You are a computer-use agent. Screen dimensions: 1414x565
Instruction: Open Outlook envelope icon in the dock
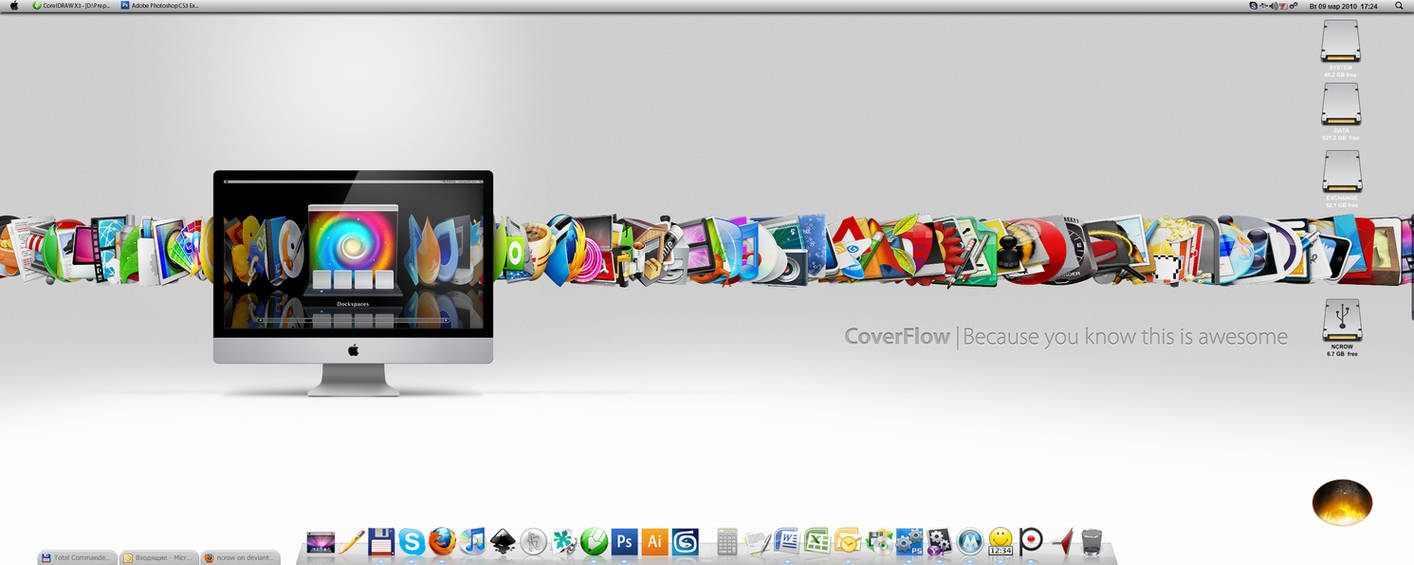[x=848, y=542]
